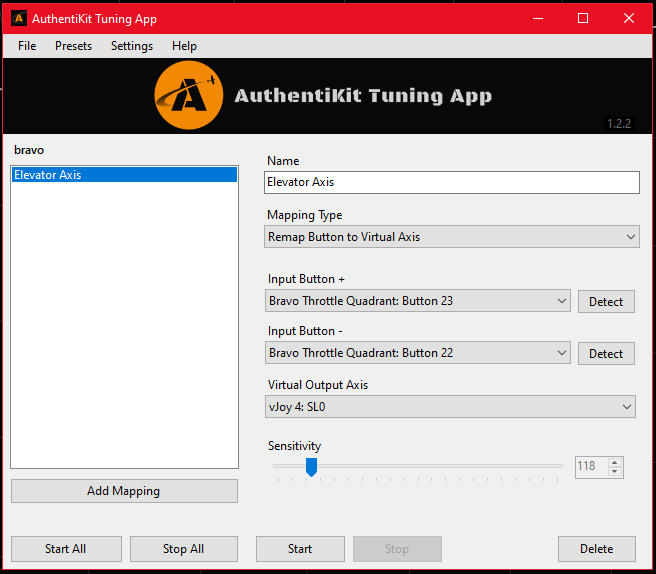This screenshot has width=656, height=574.
Task: Open the Help menu
Action: (x=184, y=46)
